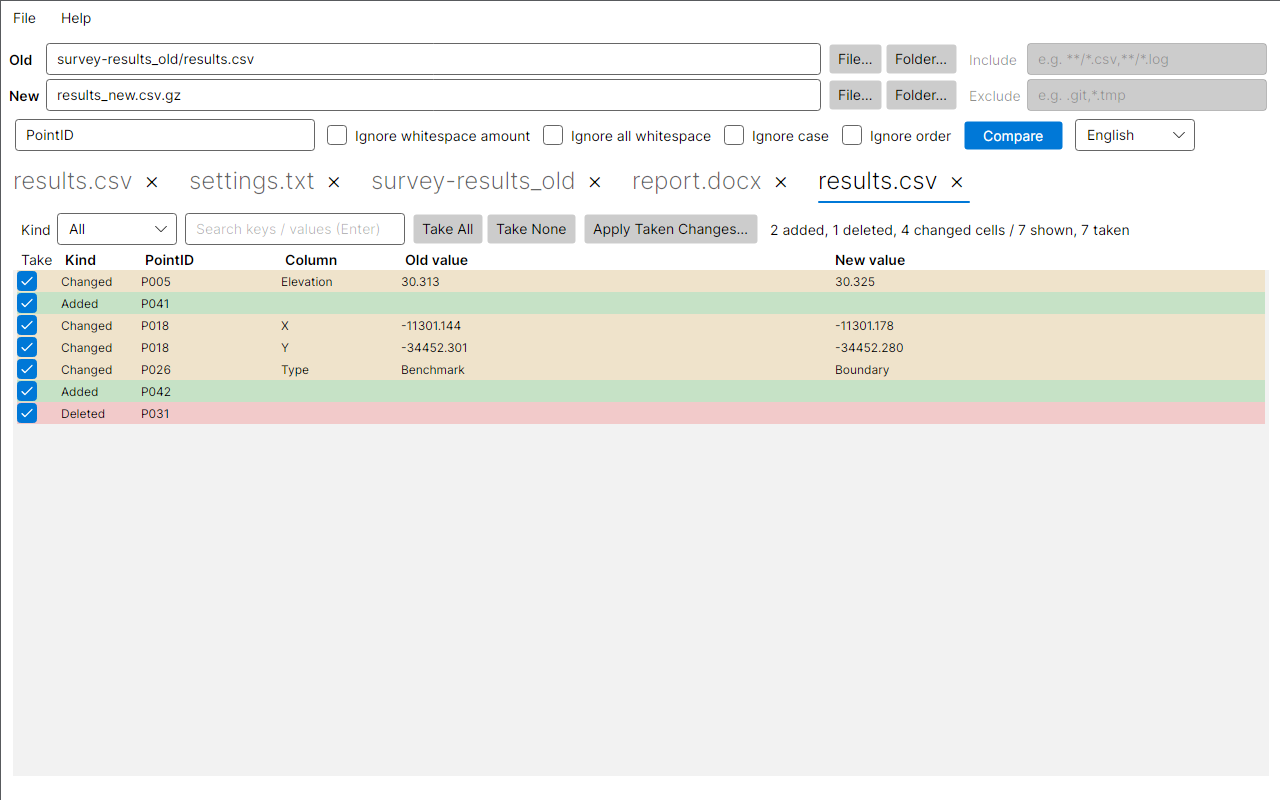
Task: Click the Benchmark old value cell
Action: click(x=433, y=370)
